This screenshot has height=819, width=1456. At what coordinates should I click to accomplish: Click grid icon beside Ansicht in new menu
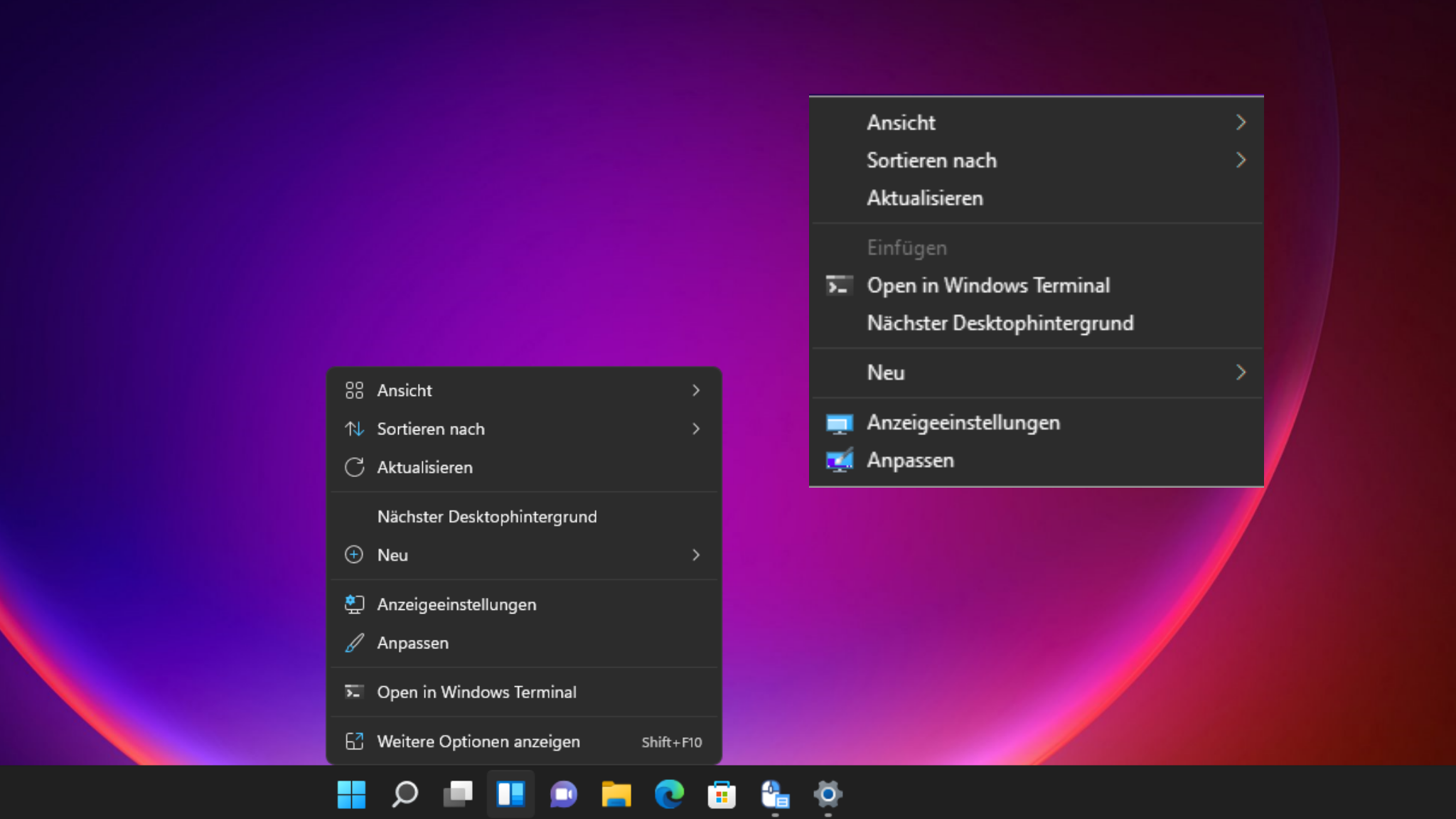354,390
